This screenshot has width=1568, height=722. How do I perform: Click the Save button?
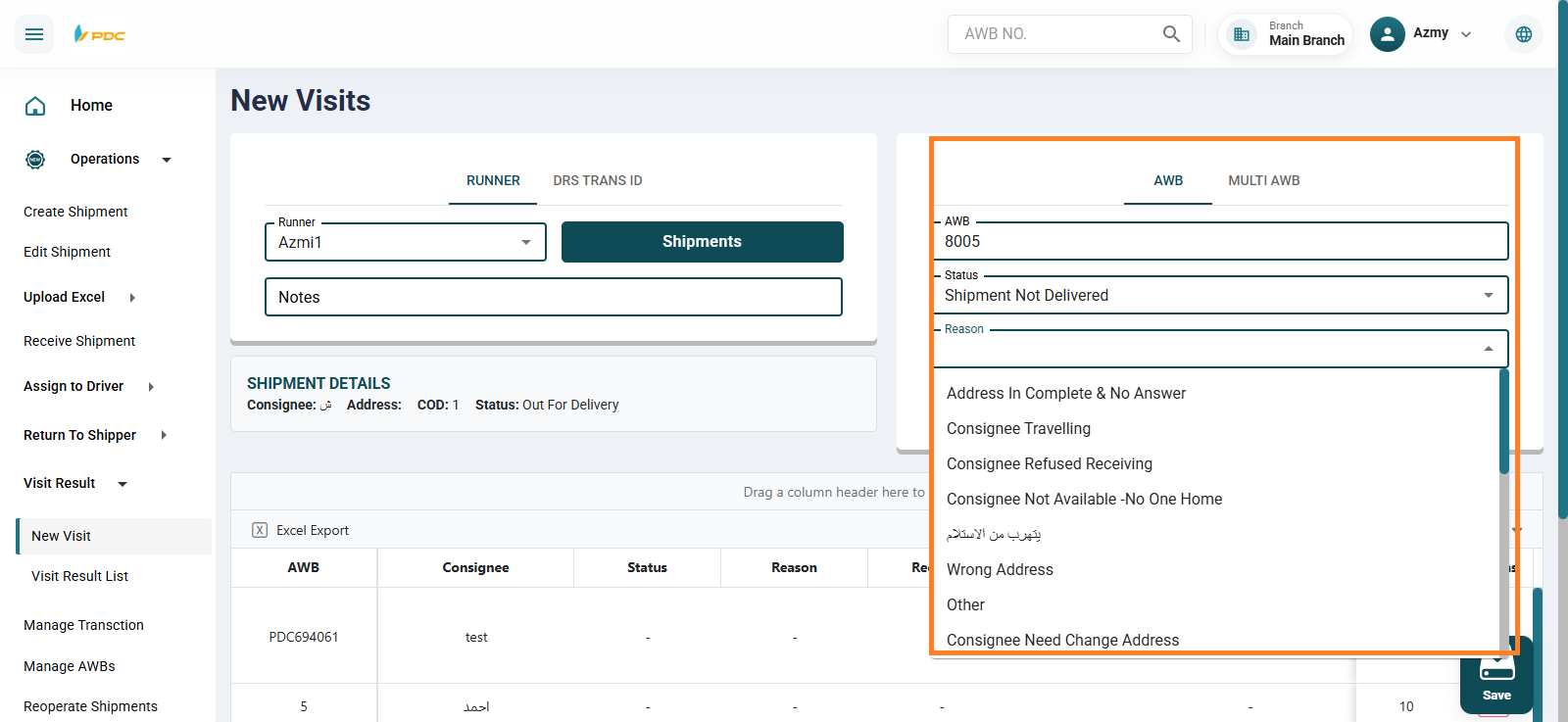tap(1495, 676)
